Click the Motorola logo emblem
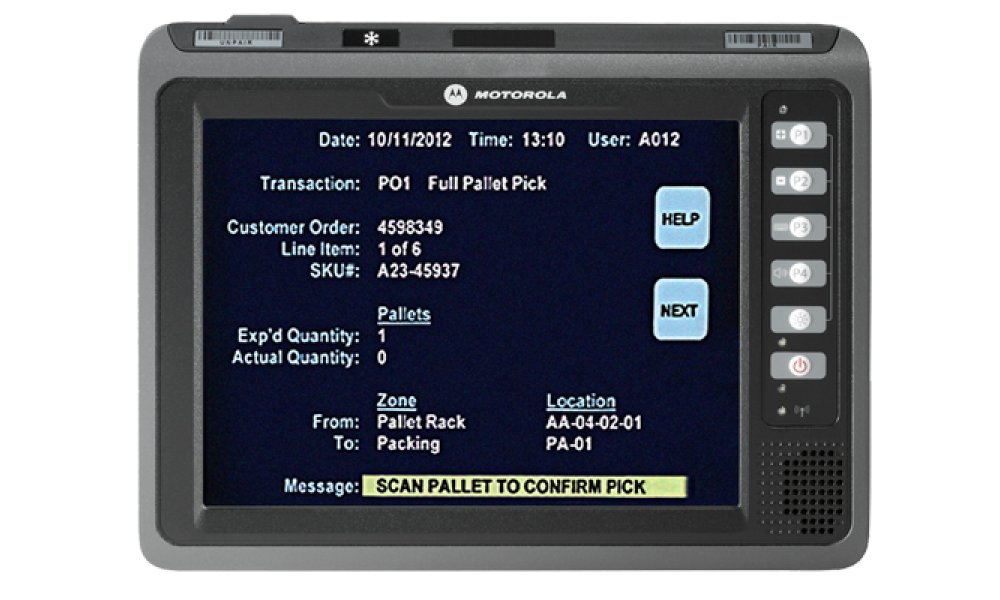 [x=456, y=95]
